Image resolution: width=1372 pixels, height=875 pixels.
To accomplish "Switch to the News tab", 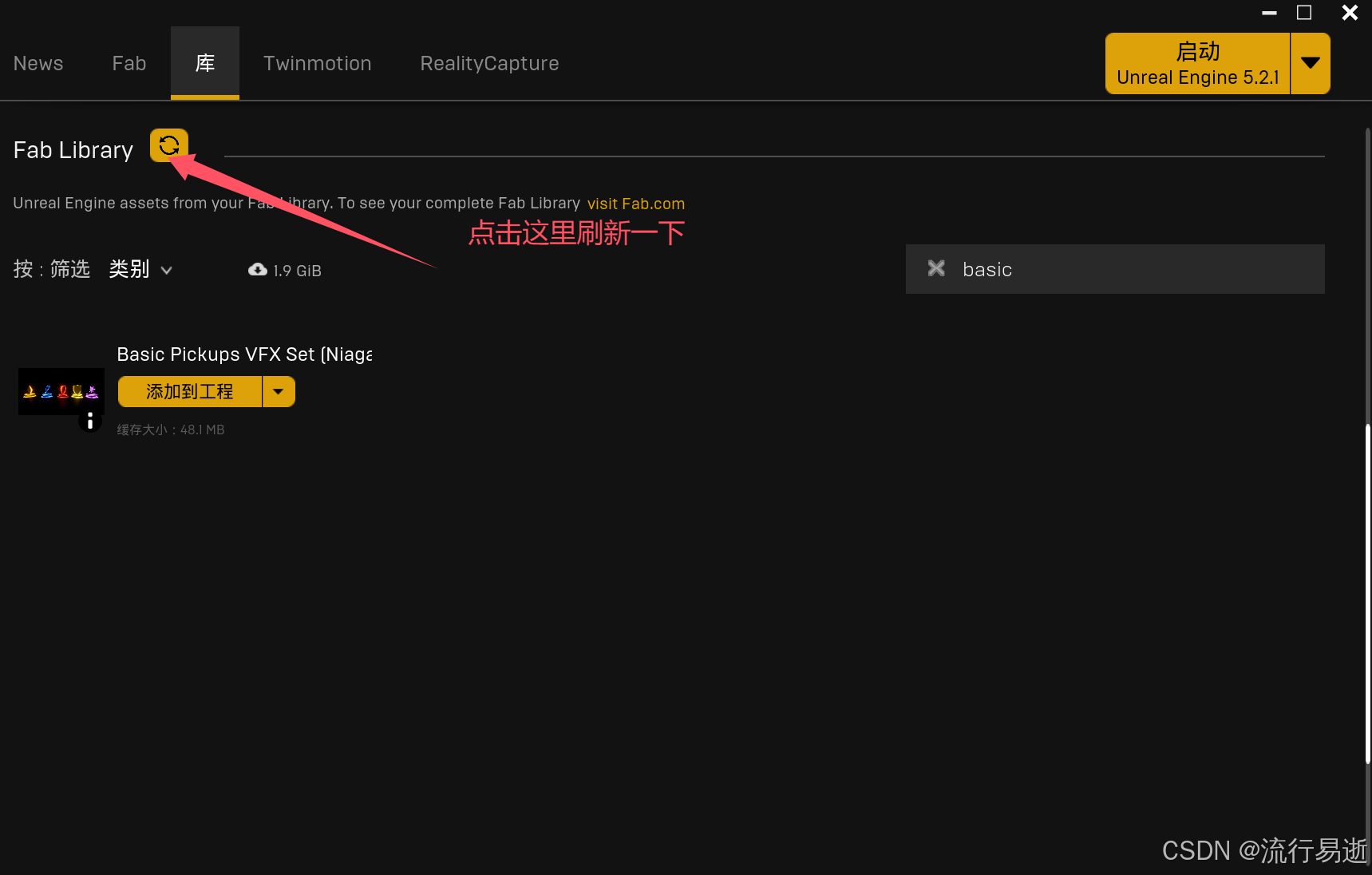I will pos(38,63).
